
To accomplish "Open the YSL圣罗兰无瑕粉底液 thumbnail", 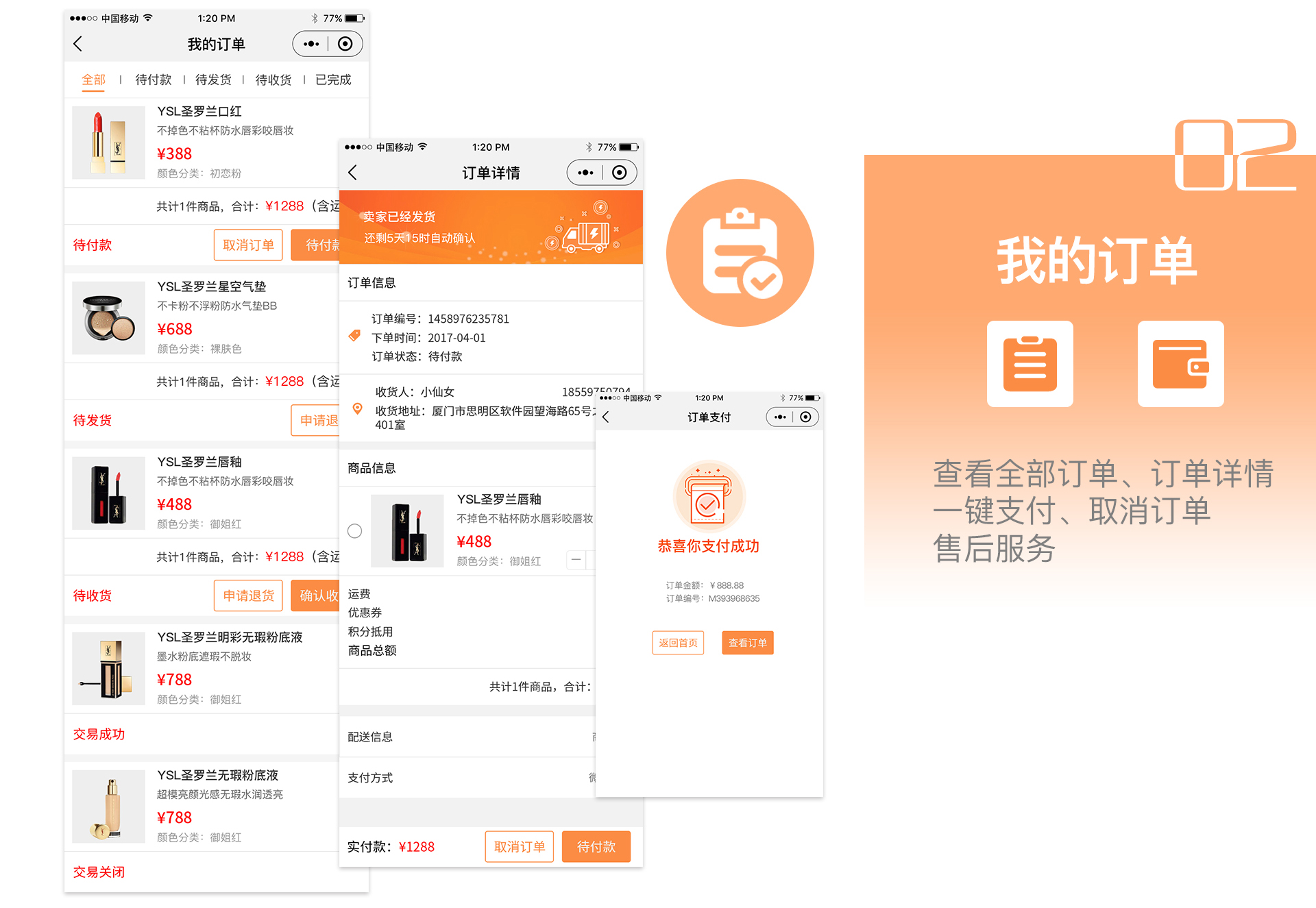I will [x=109, y=807].
